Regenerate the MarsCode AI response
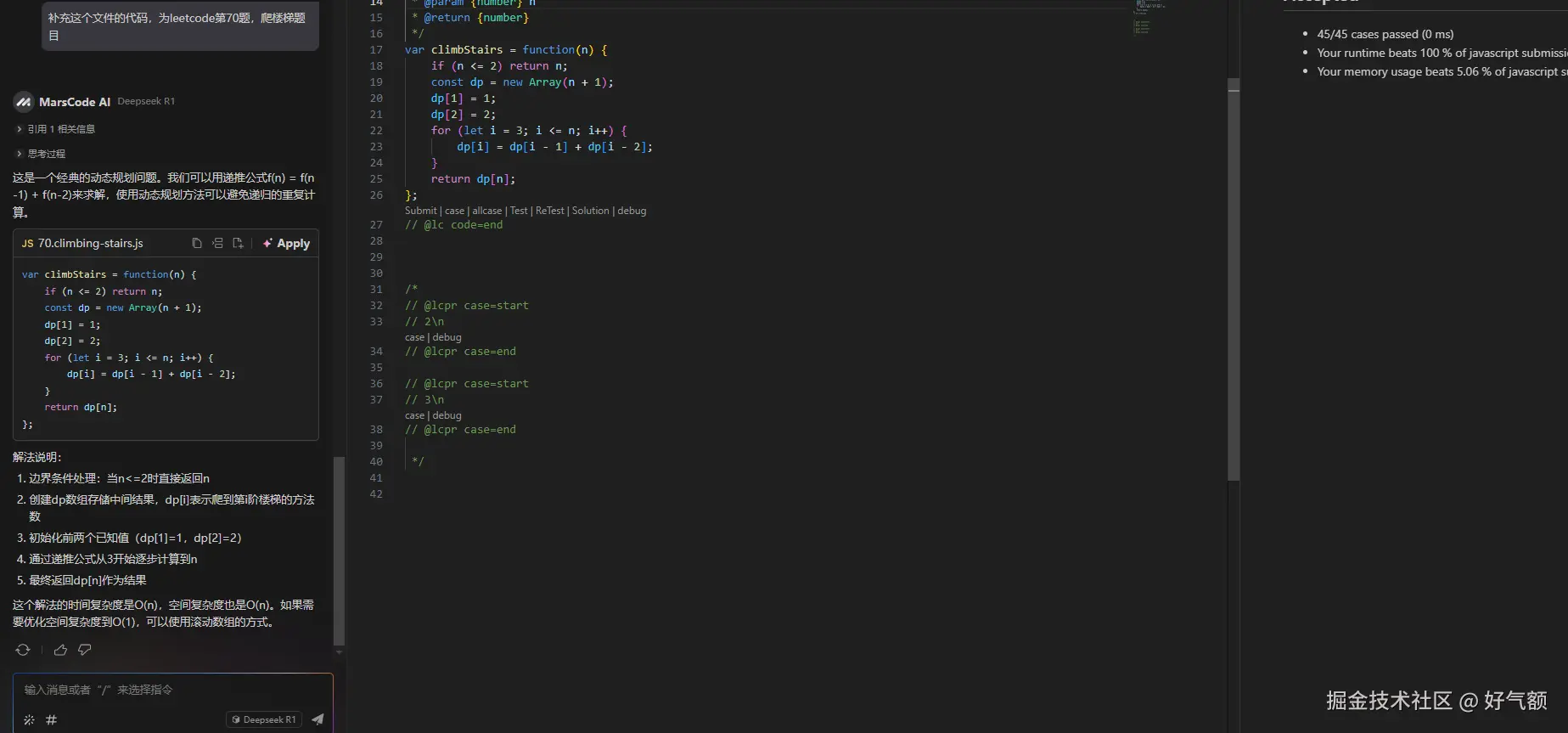1568x733 pixels. click(23, 650)
